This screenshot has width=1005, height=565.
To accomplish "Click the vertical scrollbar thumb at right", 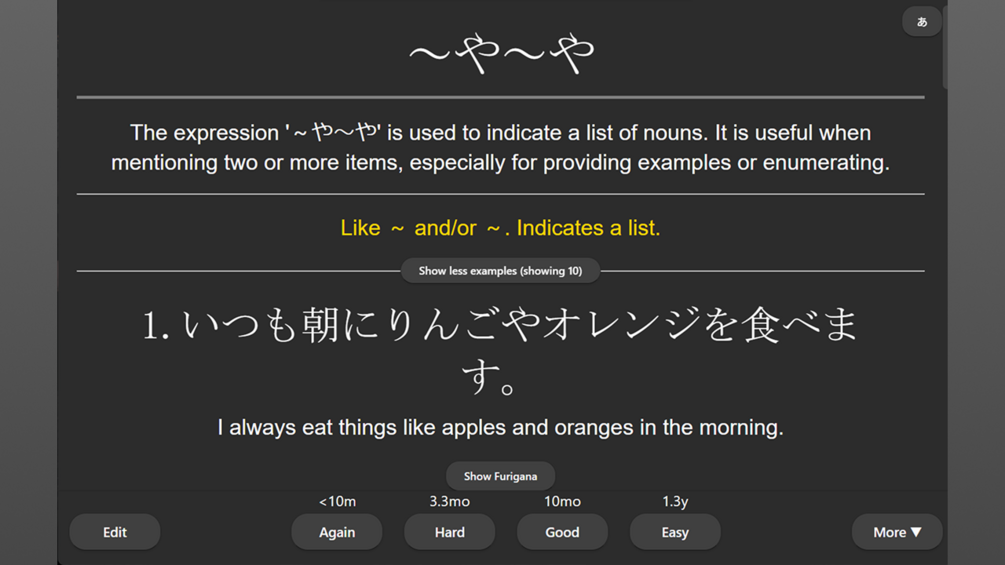I will pyautogui.click(x=944, y=46).
